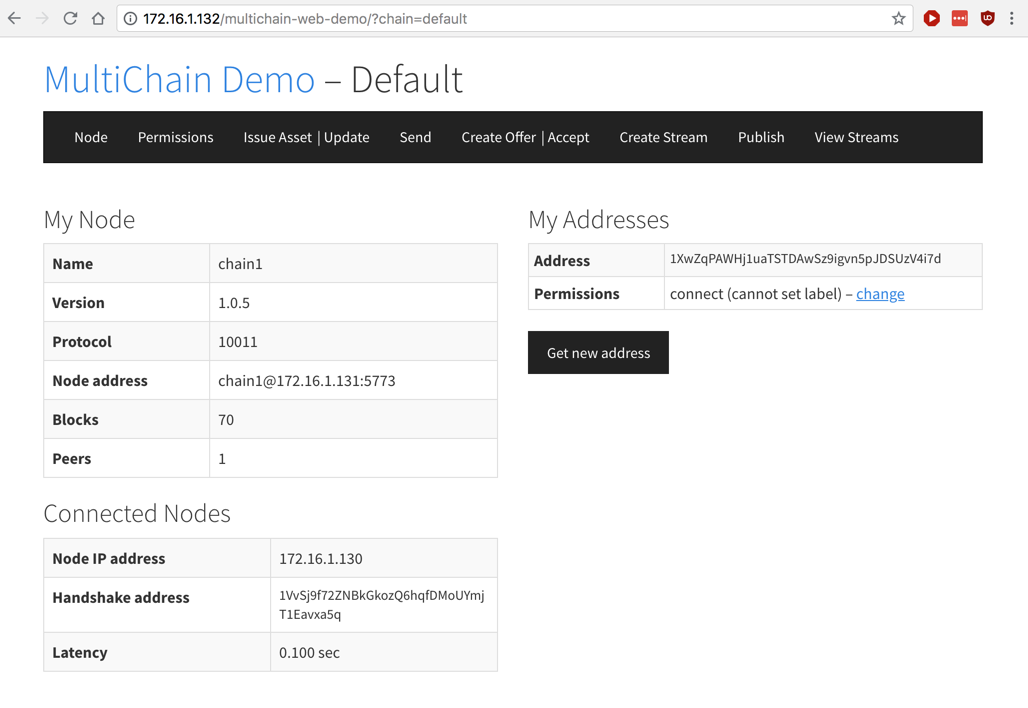
Task: Click the site info icon in address bar
Action: click(130, 18)
